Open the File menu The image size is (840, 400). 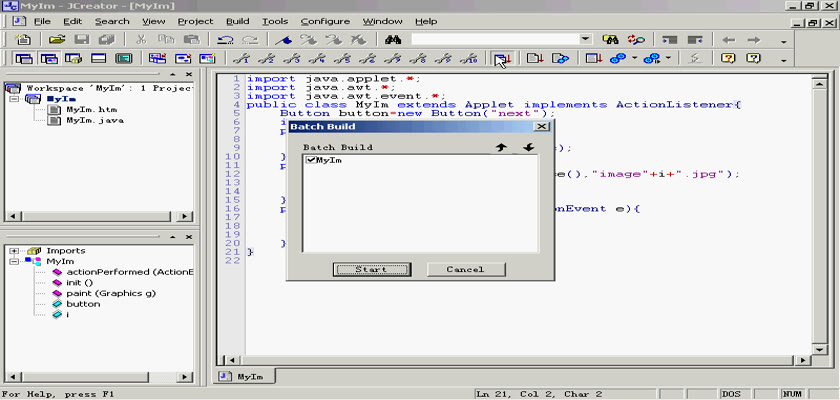click(42, 21)
